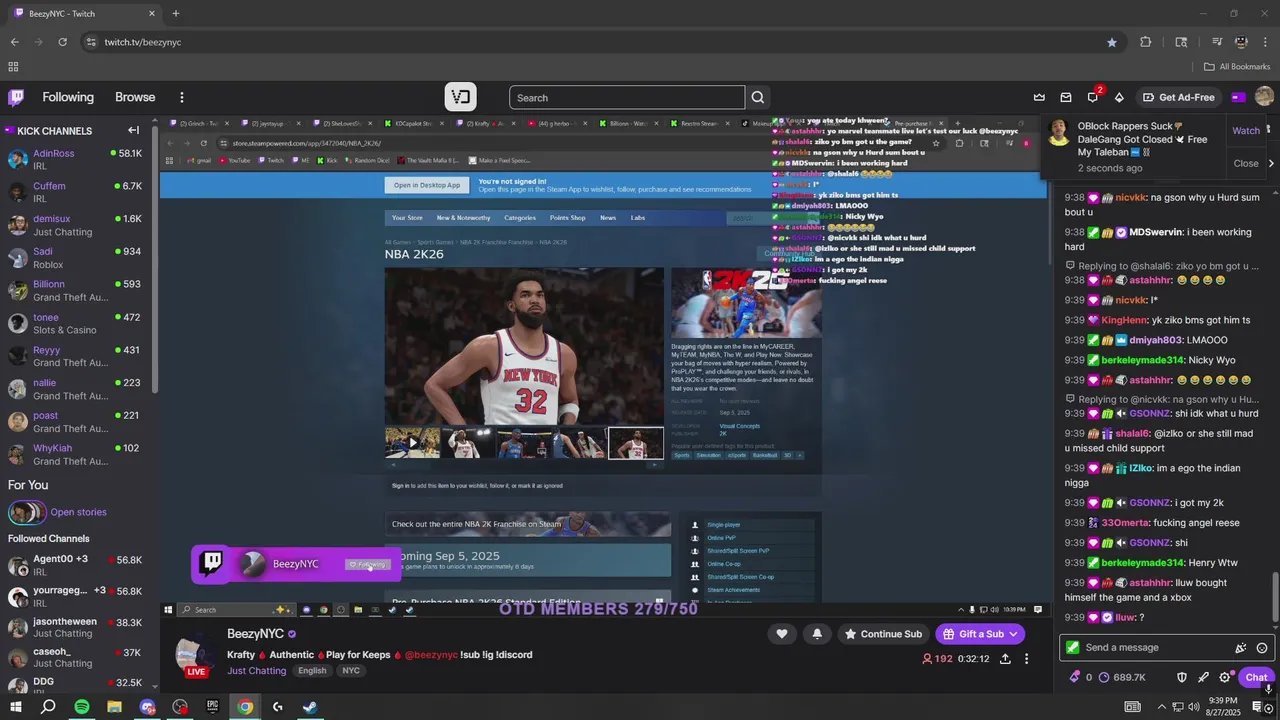Viewport: 1280px width, 720px height.
Task: Bookmark this page with star icon
Action: pyautogui.click(x=1112, y=42)
